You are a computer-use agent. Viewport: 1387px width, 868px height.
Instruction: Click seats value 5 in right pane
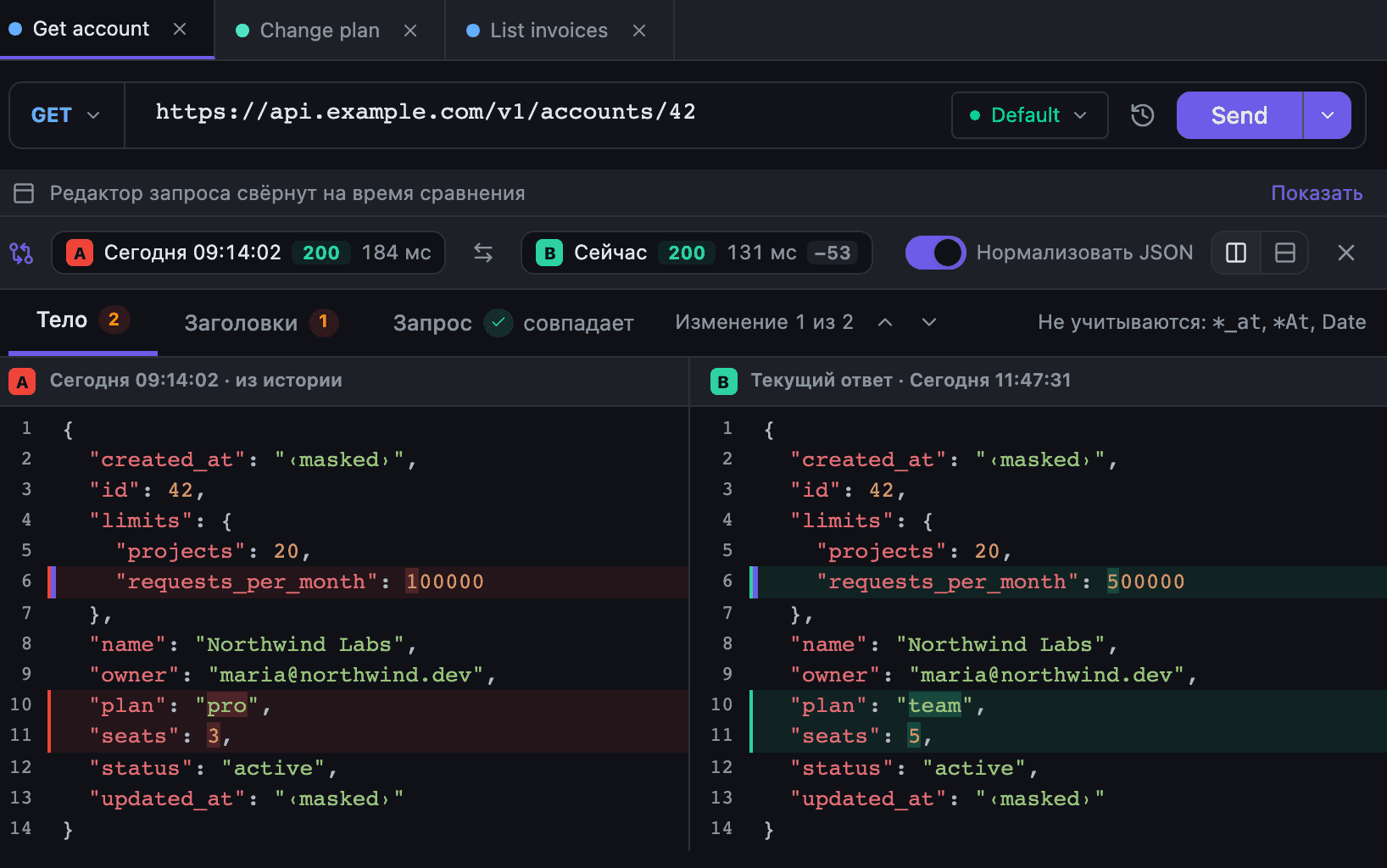point(914,736)
